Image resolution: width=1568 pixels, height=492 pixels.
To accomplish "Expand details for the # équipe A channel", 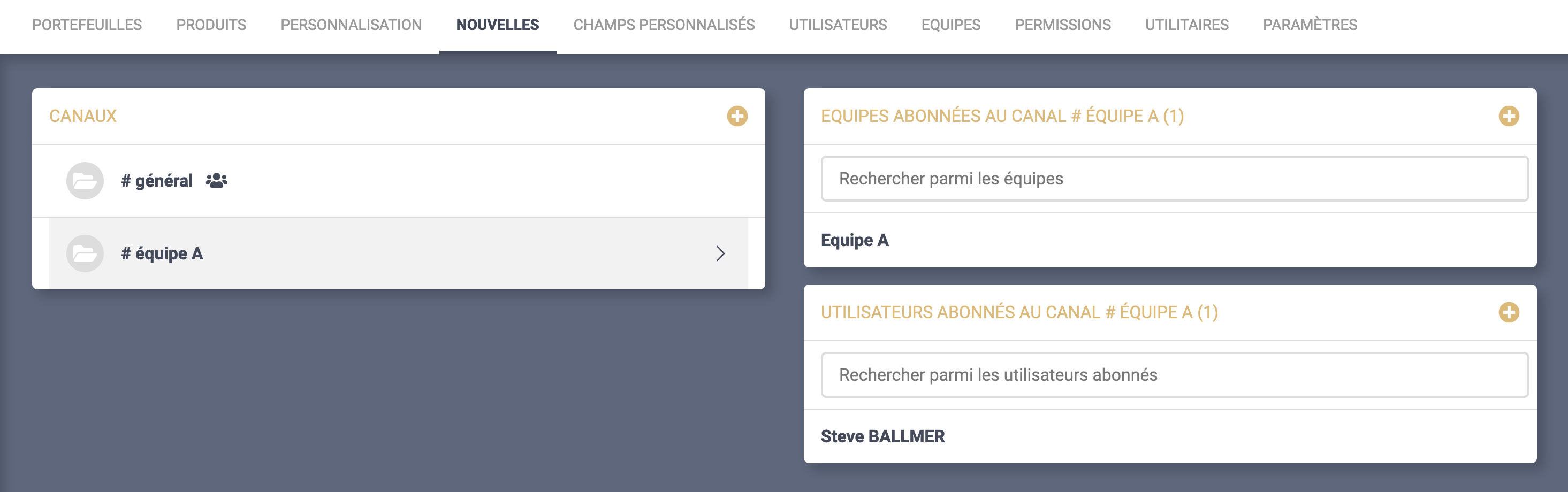I will point(721,253).
